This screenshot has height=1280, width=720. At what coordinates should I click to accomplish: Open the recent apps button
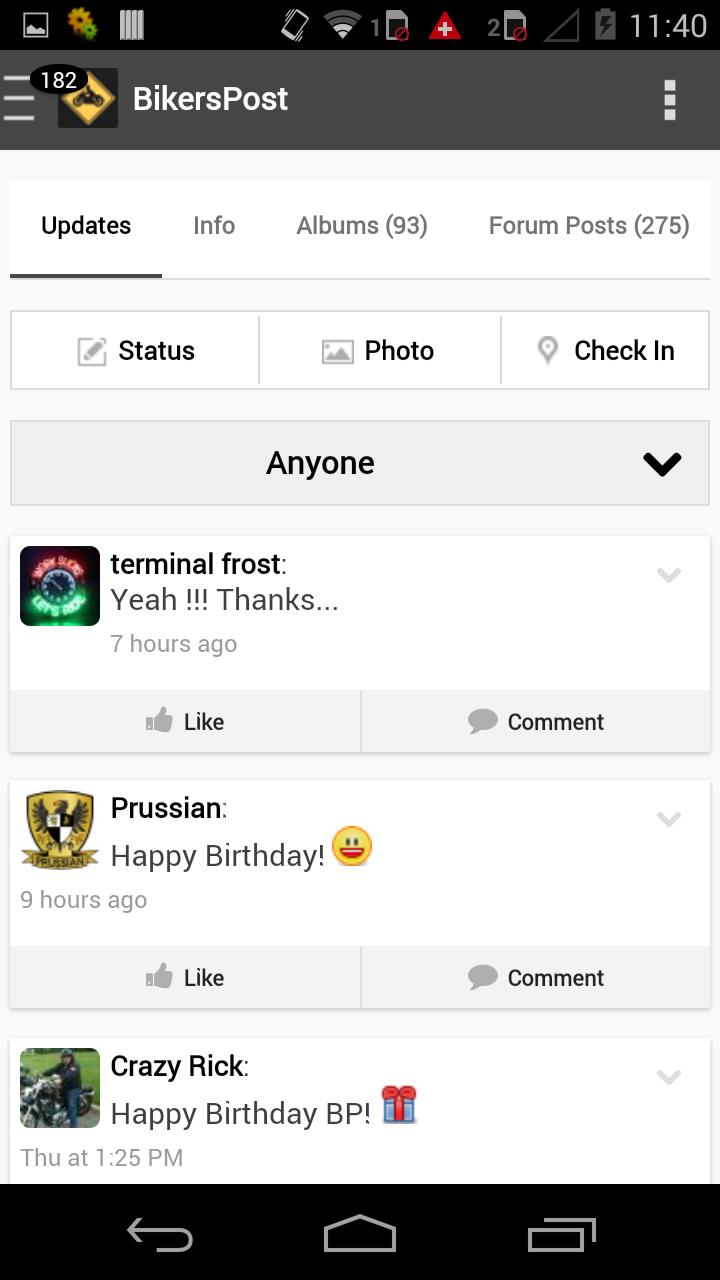coord(561,1234)
